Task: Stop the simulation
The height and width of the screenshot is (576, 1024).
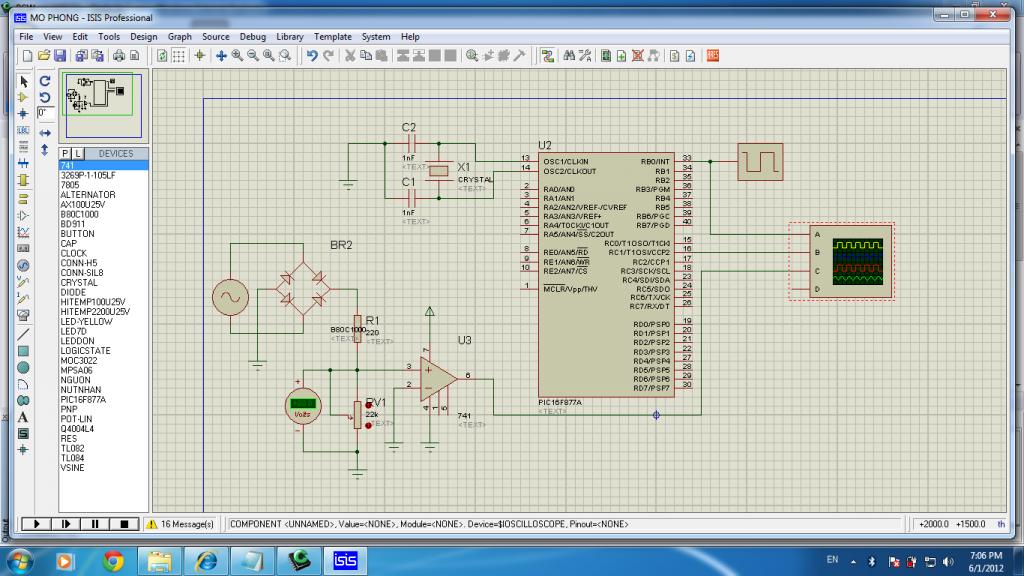Action: coord(124,523)
